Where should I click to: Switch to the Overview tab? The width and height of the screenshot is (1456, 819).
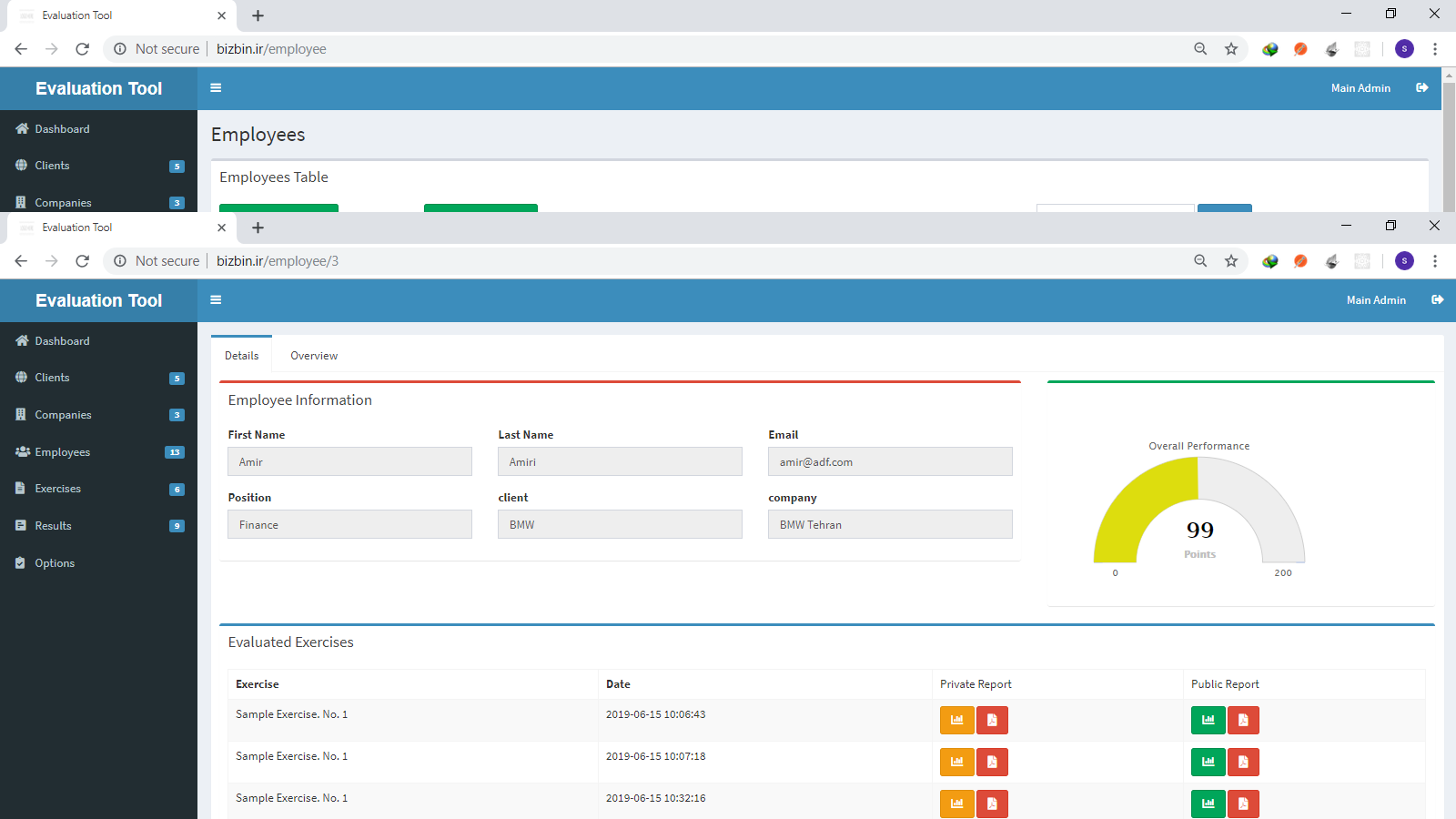pyautogui.click(x=314, y=356)
